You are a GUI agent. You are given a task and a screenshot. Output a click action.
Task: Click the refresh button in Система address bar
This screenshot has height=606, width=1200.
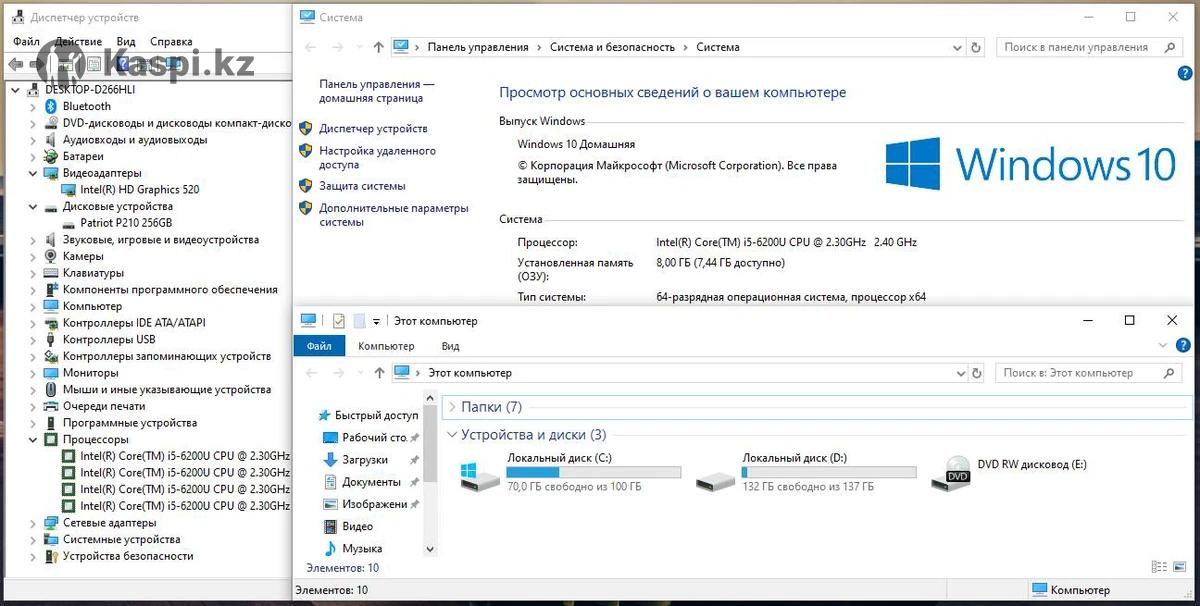coord(976,47)
